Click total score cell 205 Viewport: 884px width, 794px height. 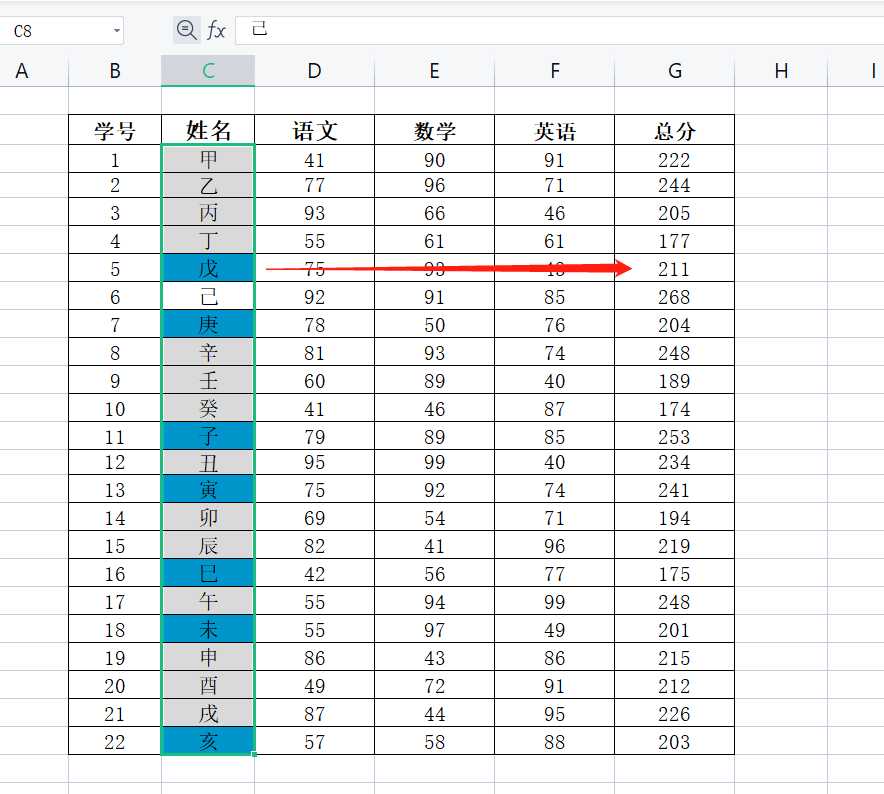pyautogui.click(x=675, y=212)
